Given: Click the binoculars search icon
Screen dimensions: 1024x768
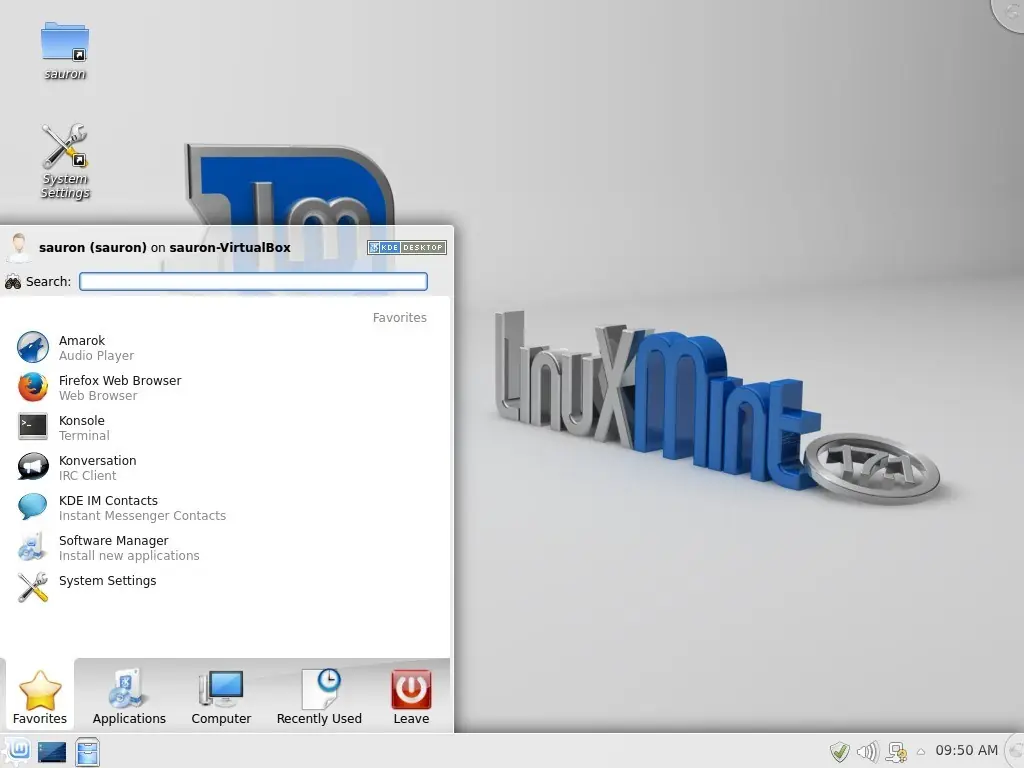Looking at the screenshot, I should tap(13, 282).
